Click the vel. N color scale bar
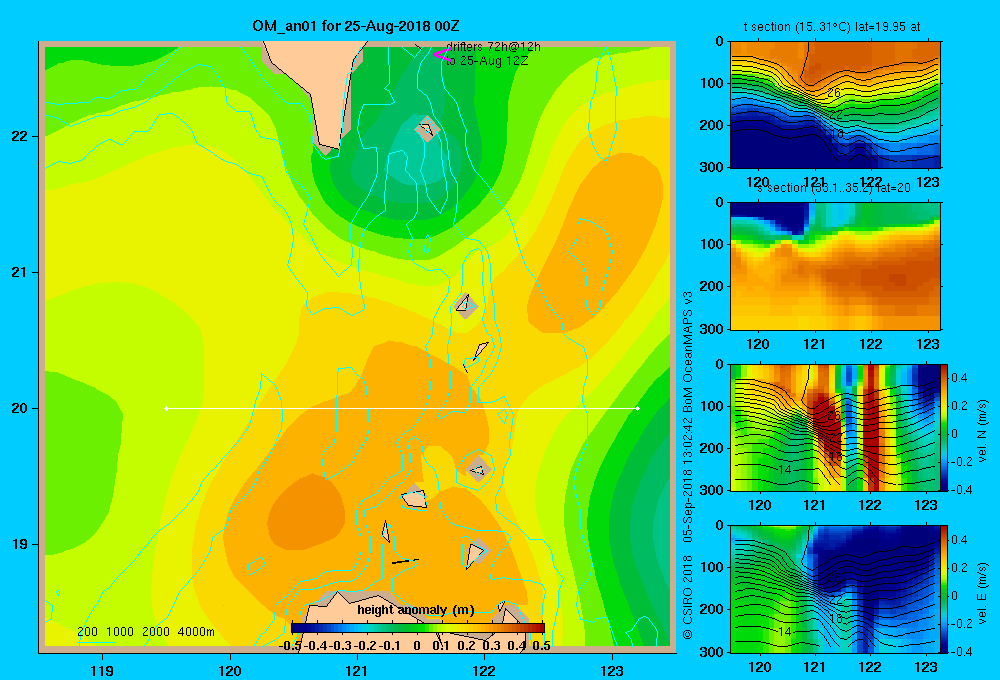The height and width of the screenshot is (680, 1000). point(944,427)
